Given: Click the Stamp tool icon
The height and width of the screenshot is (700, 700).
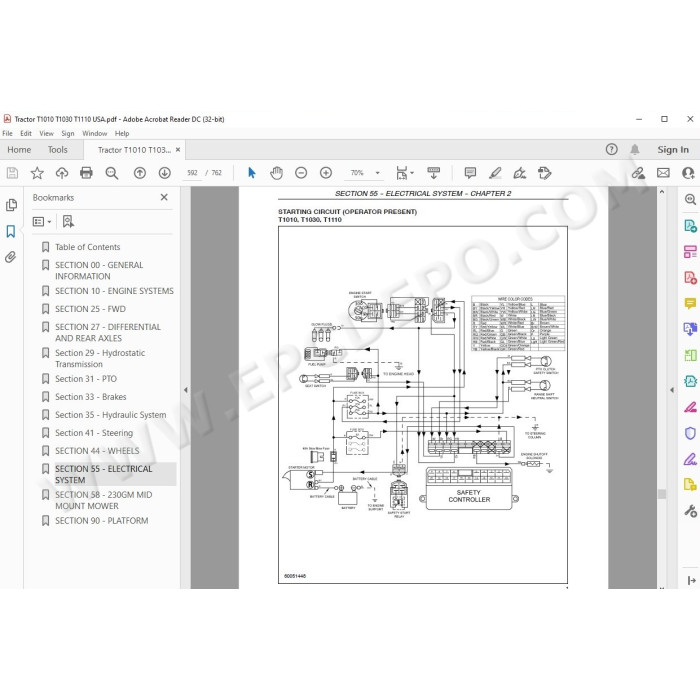Looking at the screenshot, I should 545,173.
